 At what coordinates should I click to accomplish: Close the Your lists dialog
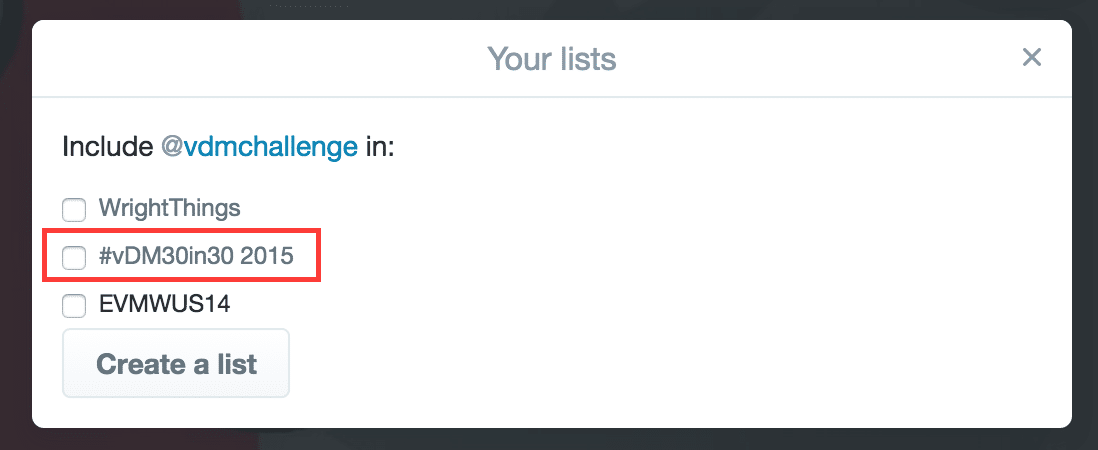[x=1032, y=58]
